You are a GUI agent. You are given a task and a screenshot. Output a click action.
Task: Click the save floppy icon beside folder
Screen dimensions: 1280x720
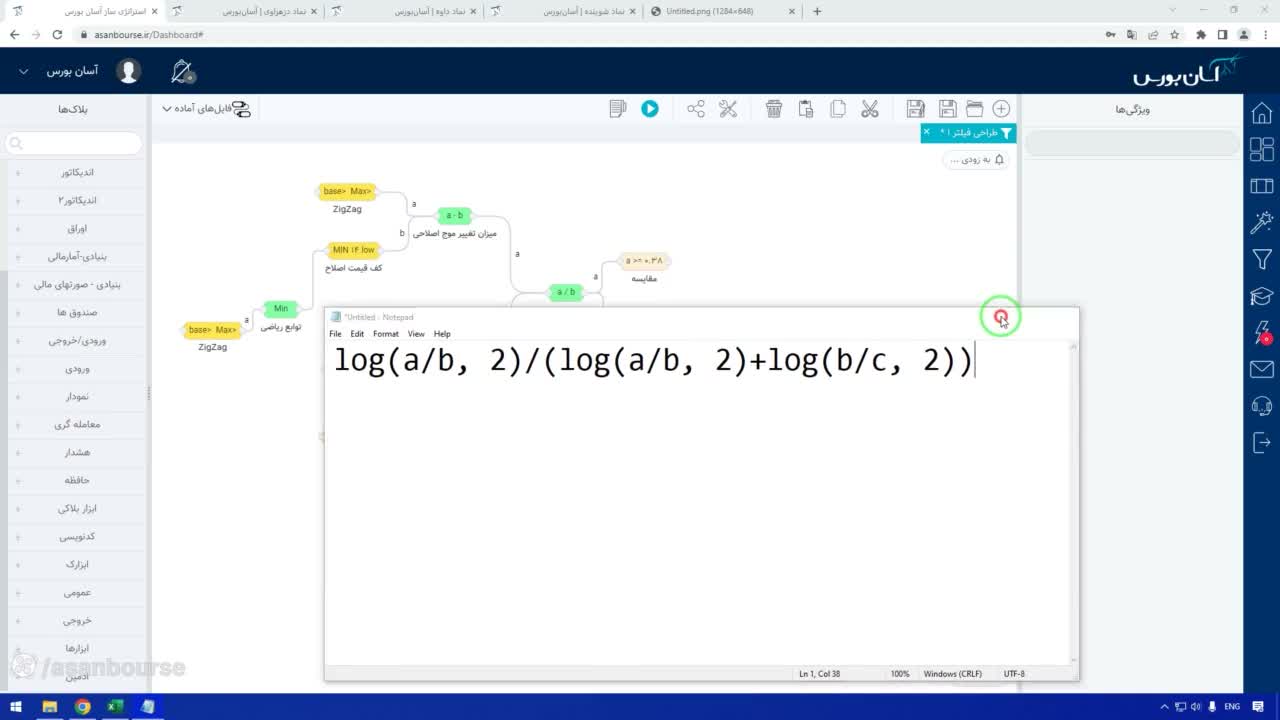click(x=947, y=109)
